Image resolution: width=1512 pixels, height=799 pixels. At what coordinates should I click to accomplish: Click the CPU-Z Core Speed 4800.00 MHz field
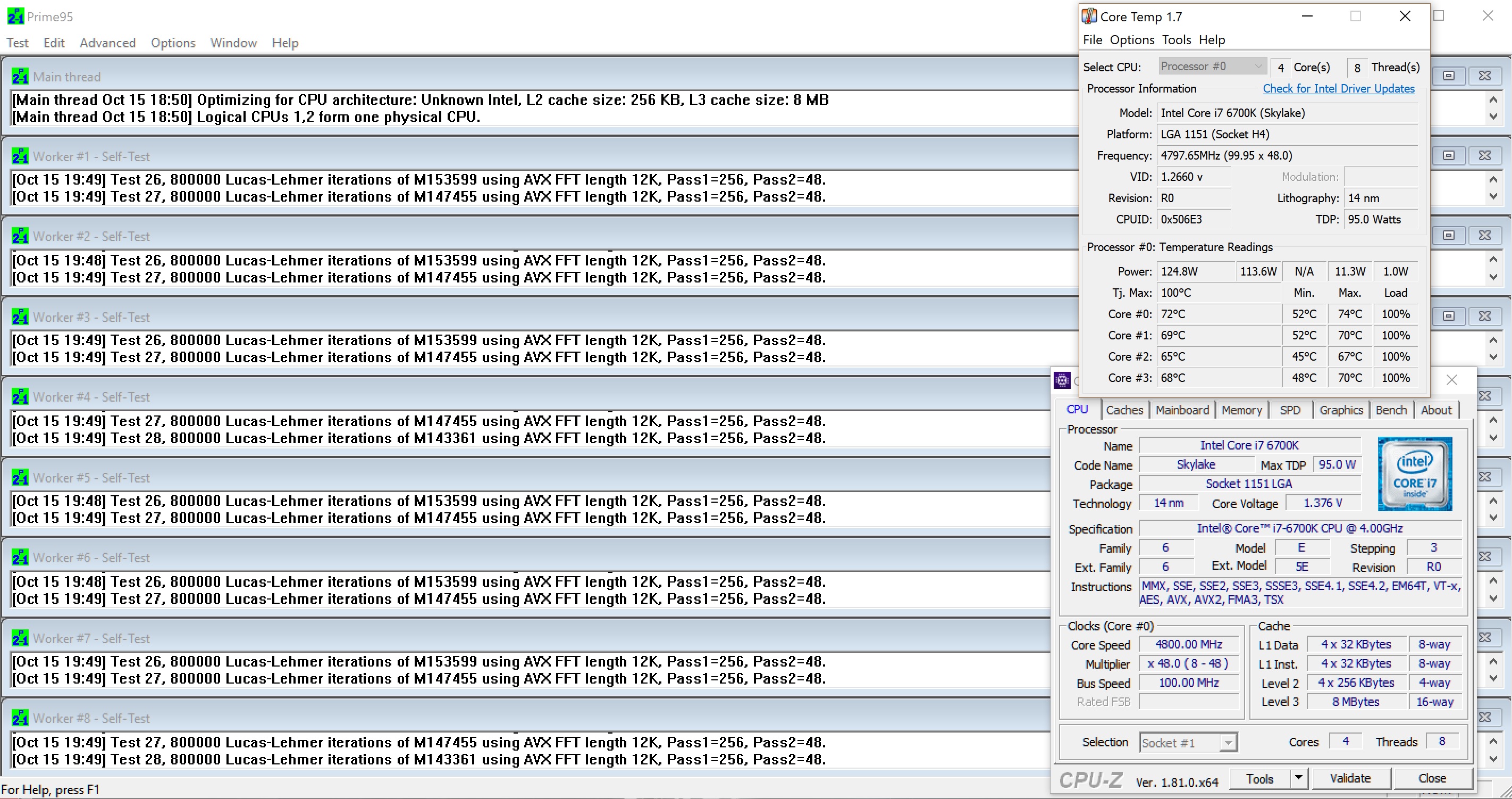click(1189, 645)
